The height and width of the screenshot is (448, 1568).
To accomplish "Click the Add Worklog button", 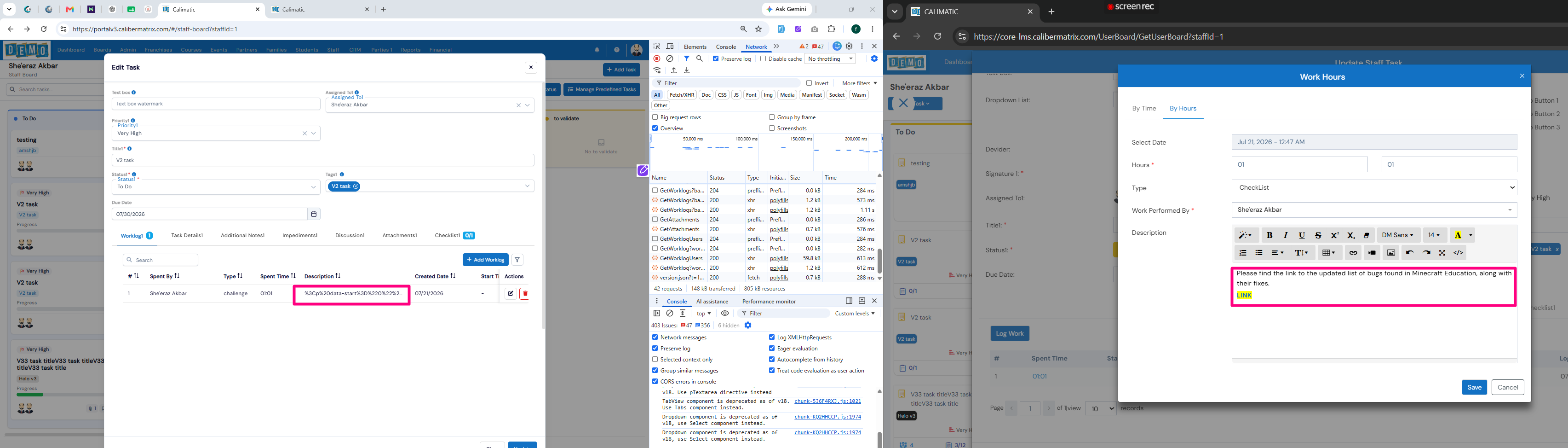I will pyautogui.click(x=485, y=260).
